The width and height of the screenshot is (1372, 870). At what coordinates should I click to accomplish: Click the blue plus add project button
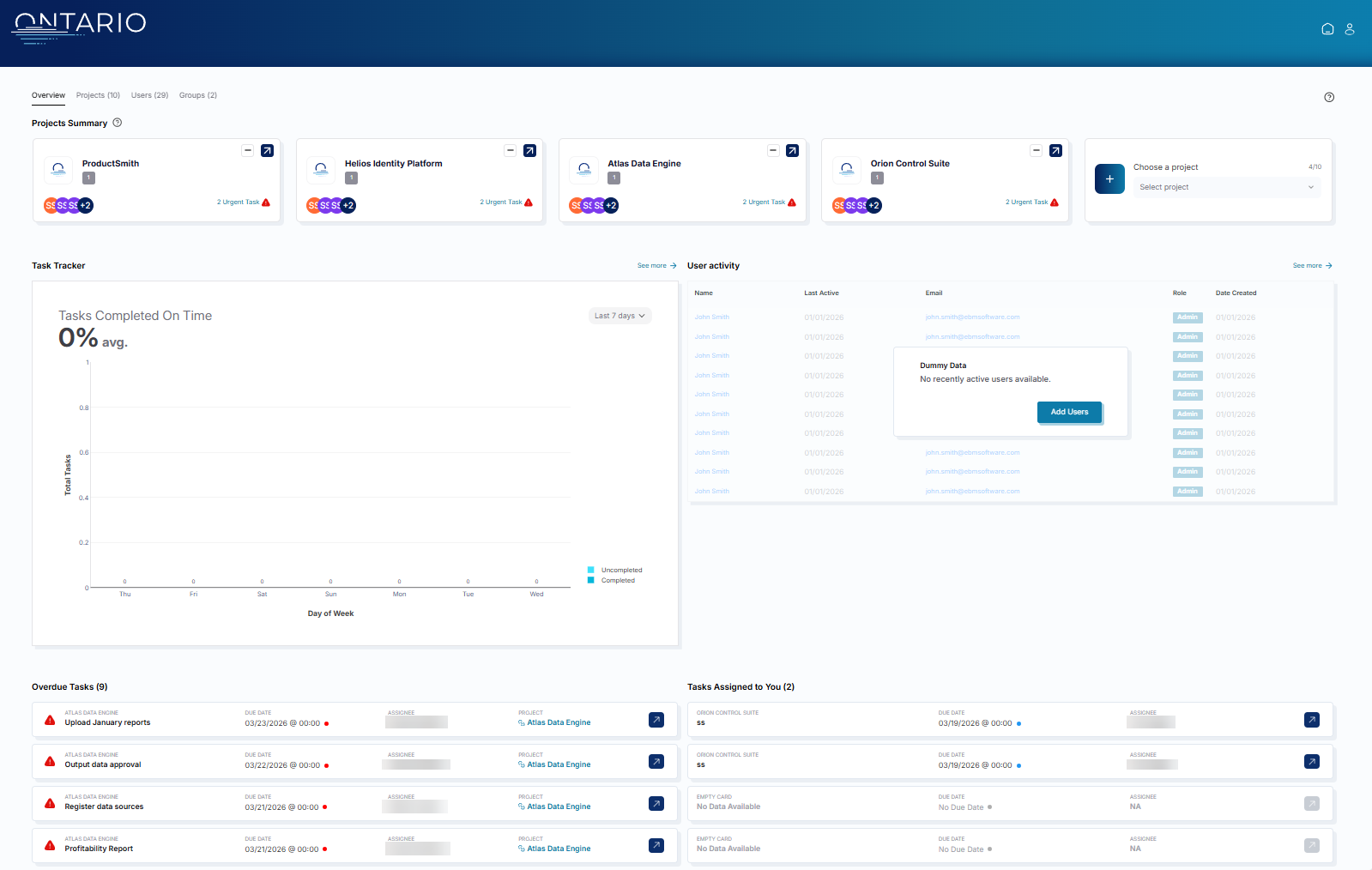pos(1109,178)
